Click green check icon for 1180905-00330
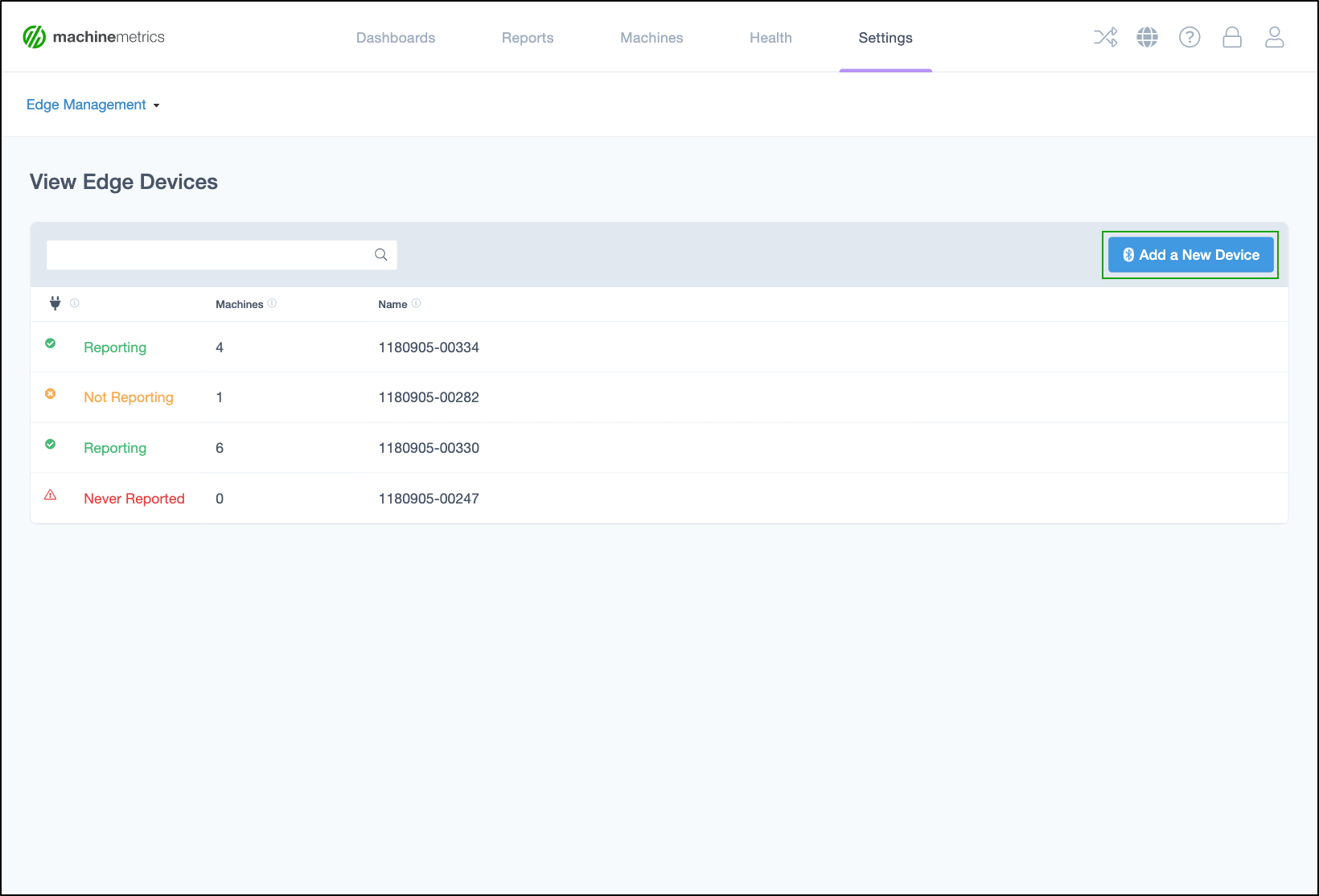The width and height of the screenshot is (1319, 896). point(51,444)
